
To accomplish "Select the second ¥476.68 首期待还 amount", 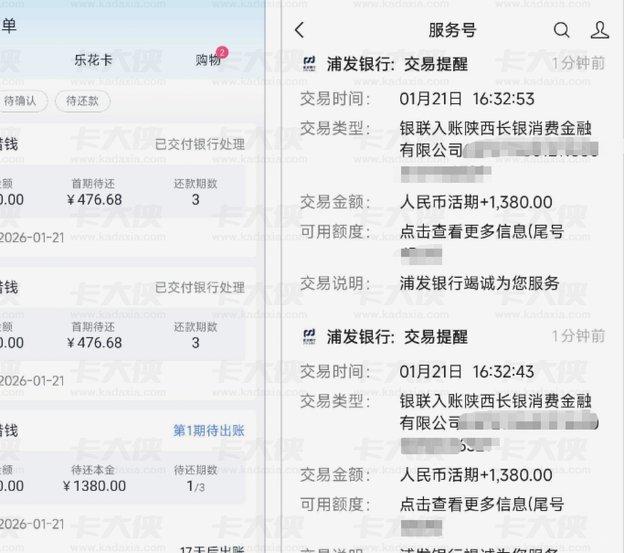I will 94,343.
